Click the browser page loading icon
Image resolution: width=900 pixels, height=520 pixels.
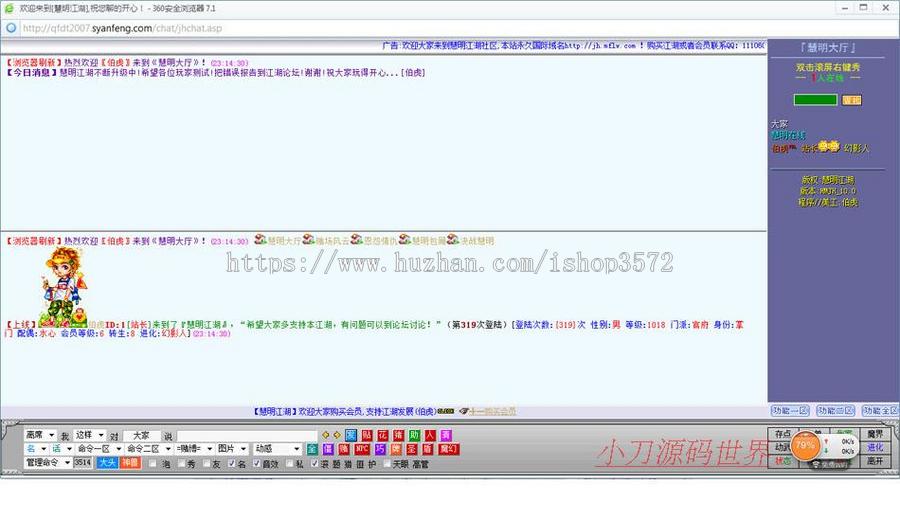[11, 28]
